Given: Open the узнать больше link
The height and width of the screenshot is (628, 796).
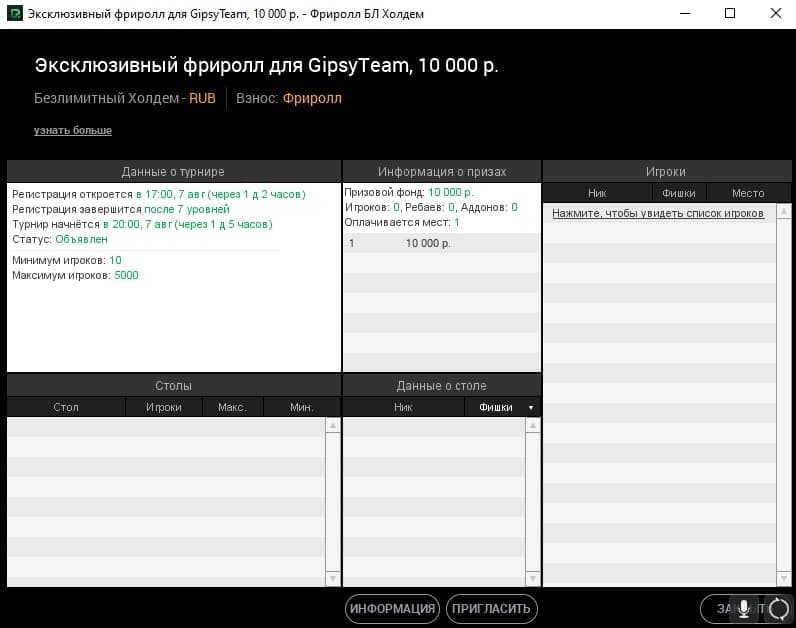Looking at the screenshot, I should click(x=73, y=130).
